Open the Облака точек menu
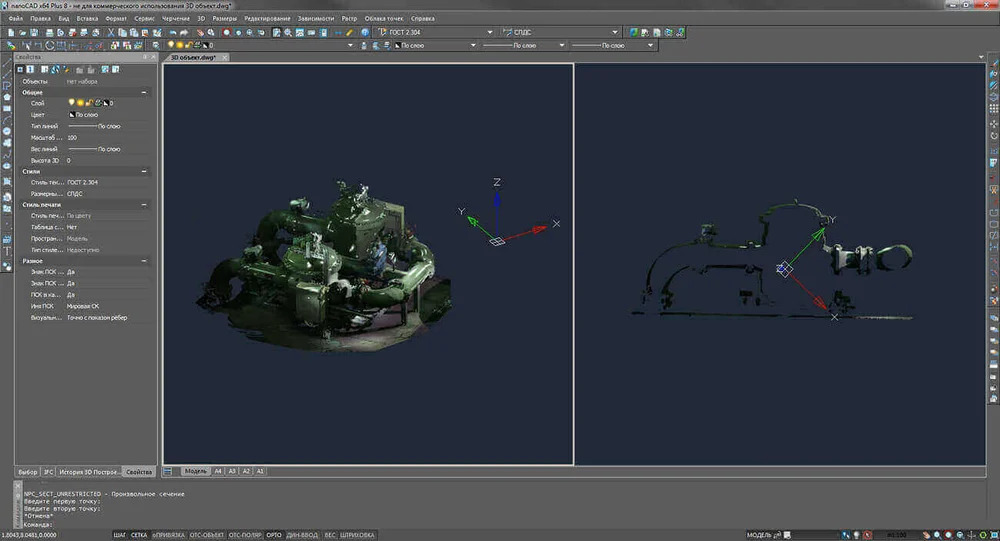This screenshot has height=541, width=1000. click(x=385, y=18)
